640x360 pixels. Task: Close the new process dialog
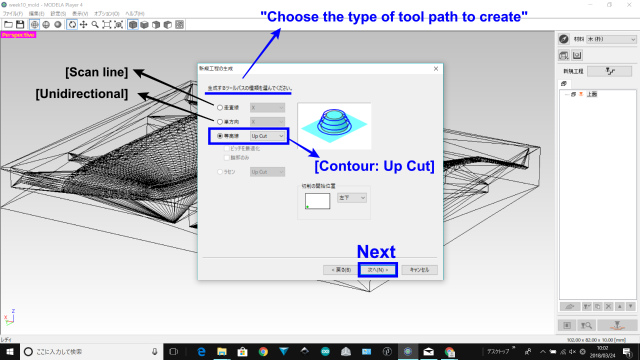(436, 69)
